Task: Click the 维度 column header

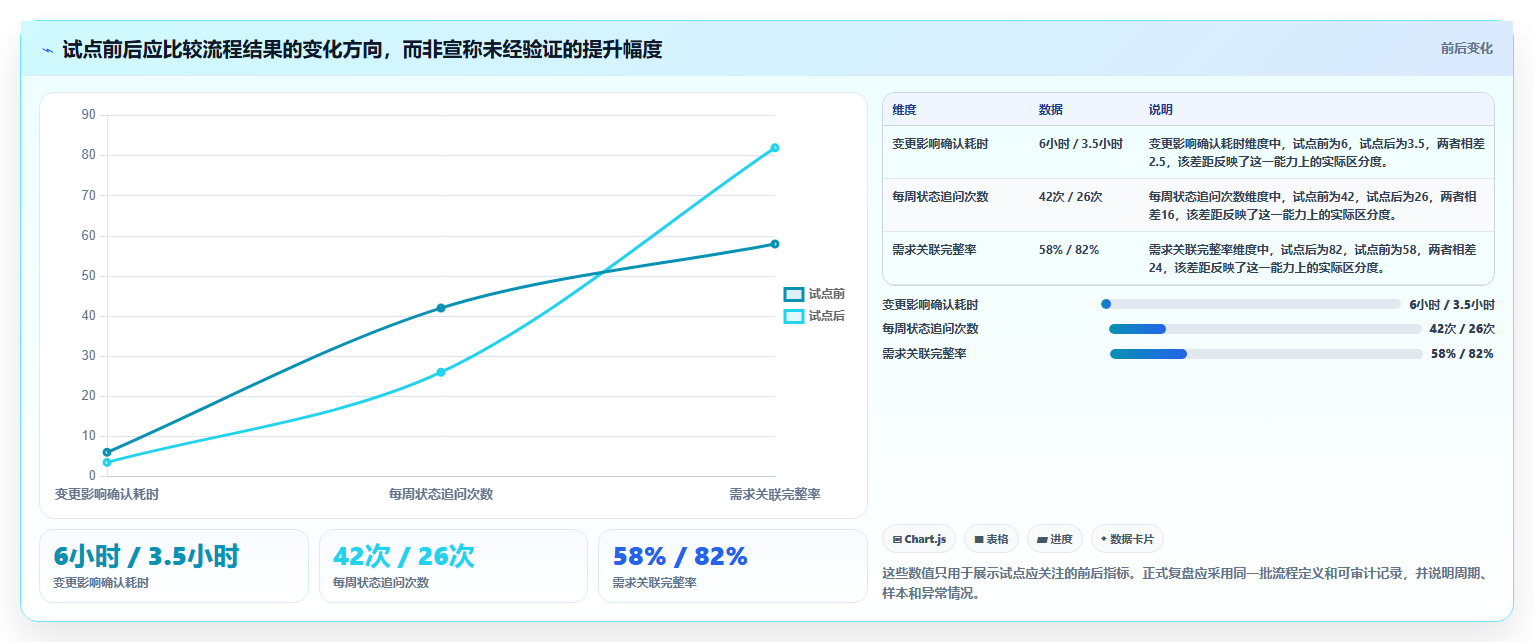Action: point(904,110)
